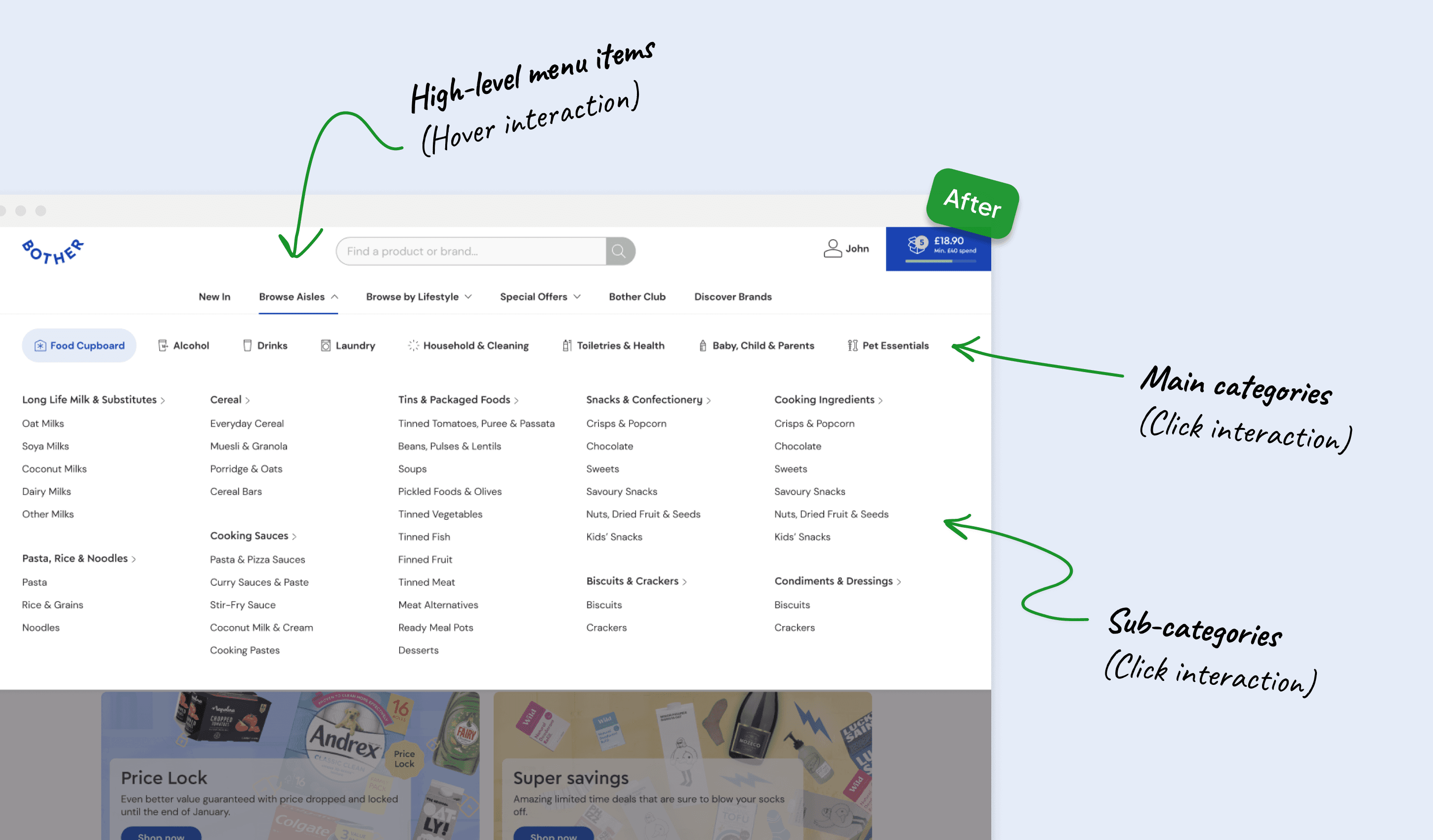
Task: Open Snacks & Confectionery arrow
Action: point(709,400)
